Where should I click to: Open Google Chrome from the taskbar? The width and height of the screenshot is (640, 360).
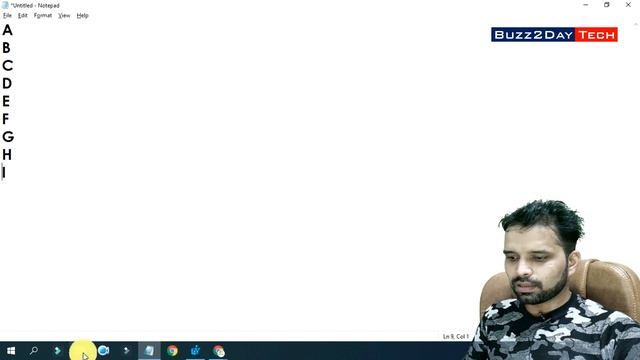[x=172, y=351]
